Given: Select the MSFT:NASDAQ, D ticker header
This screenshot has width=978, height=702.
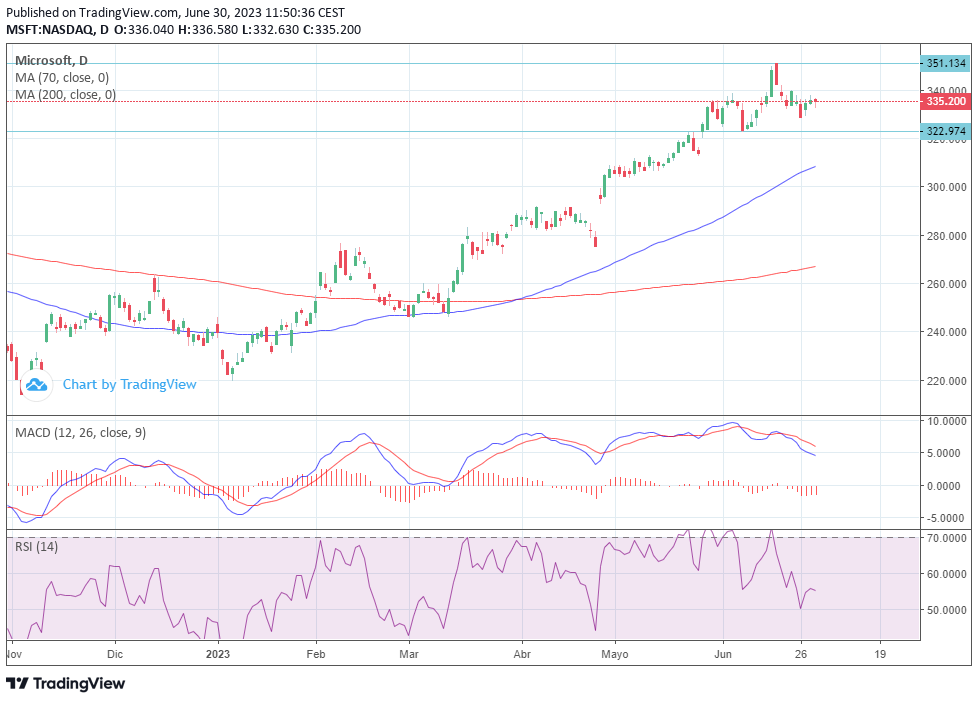Looking at the screenshot, I should click(x=57, y=29).
